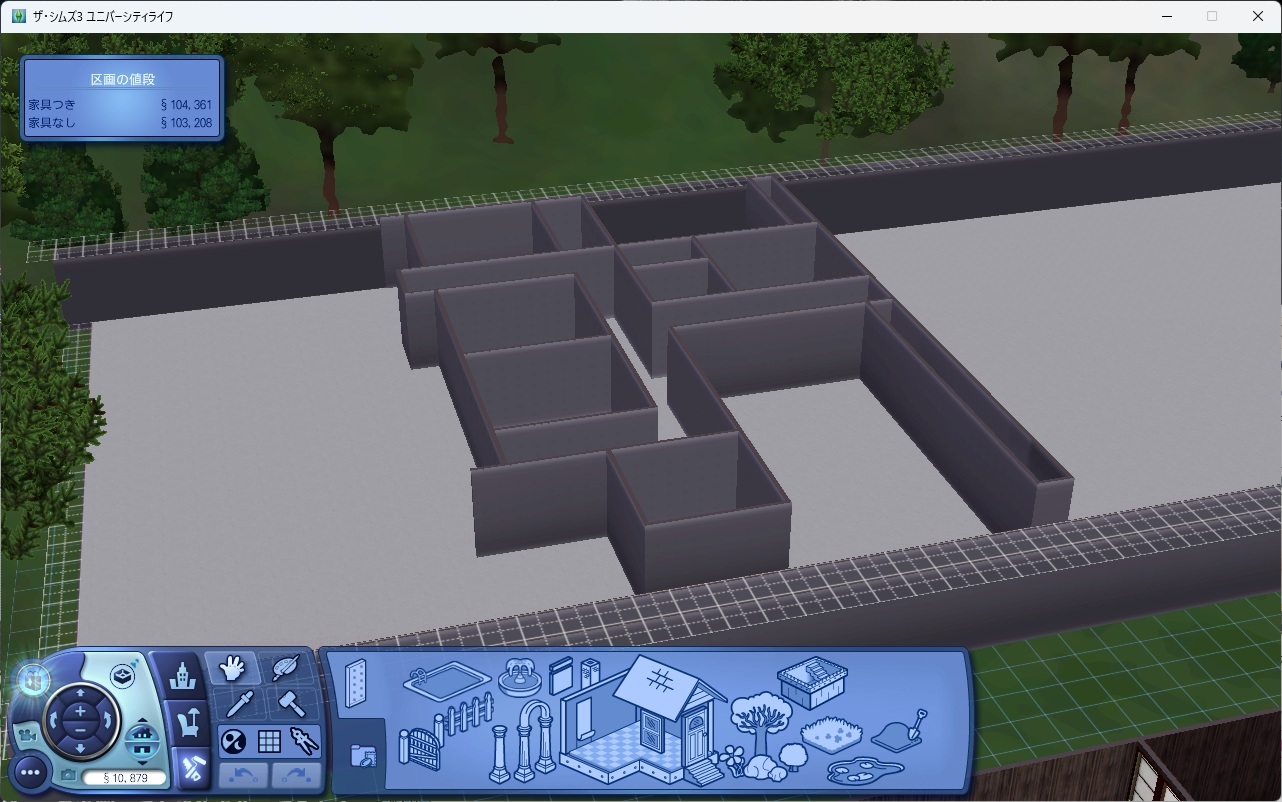The width and height of the screenshot is (1282, 802).
Task: Open the terrain sculpting shovel tool
Action: [900, 731]
